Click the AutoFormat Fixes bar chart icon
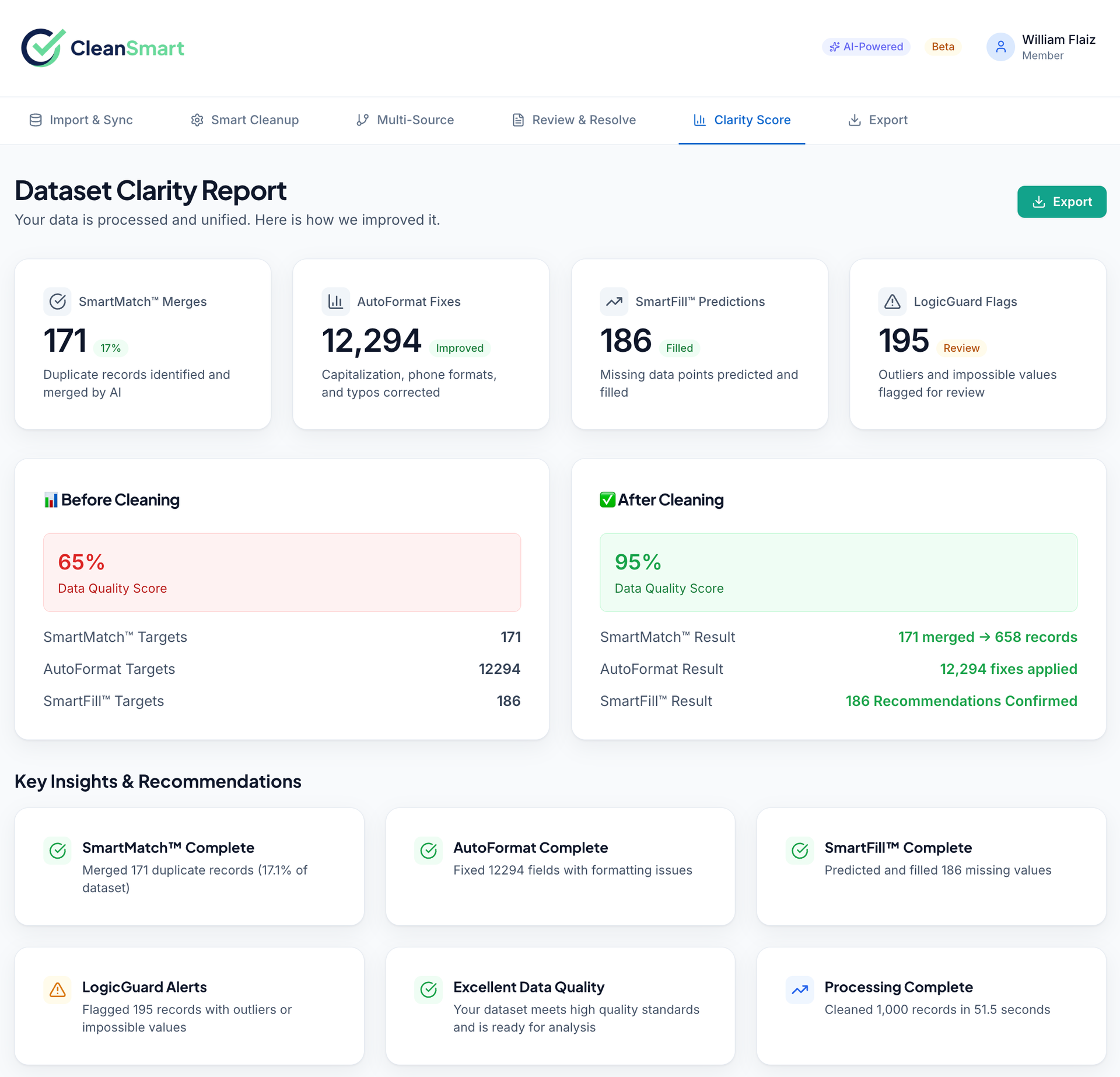The height and width of the screenshot is (1077, 1120). [336, 301]
